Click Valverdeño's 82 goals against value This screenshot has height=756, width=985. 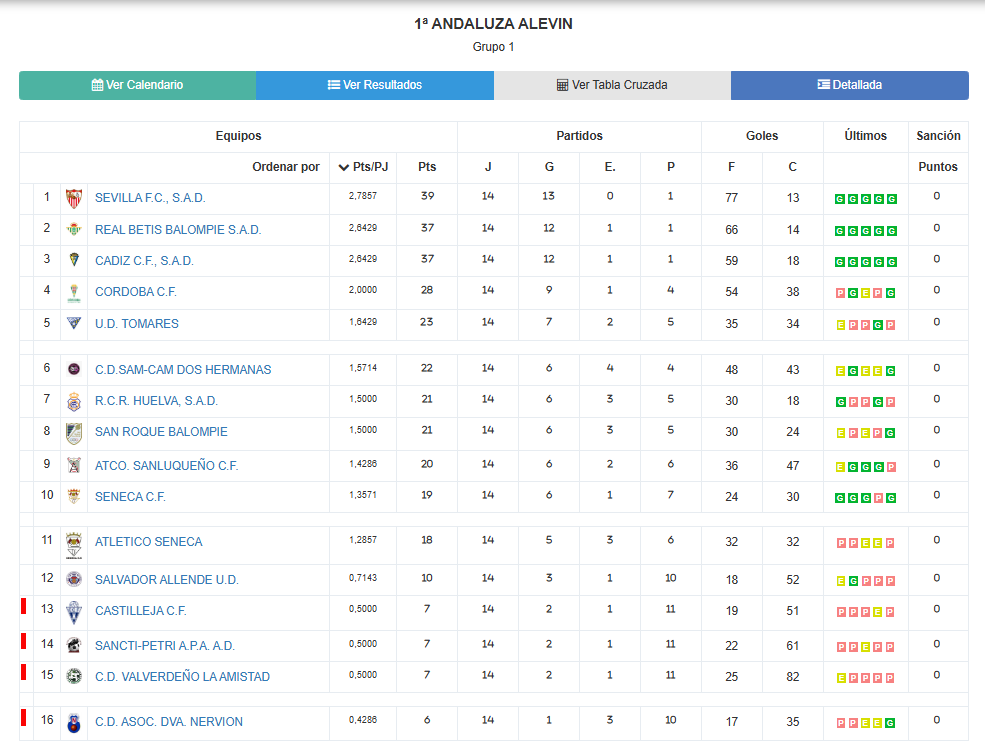click(793, 677)
